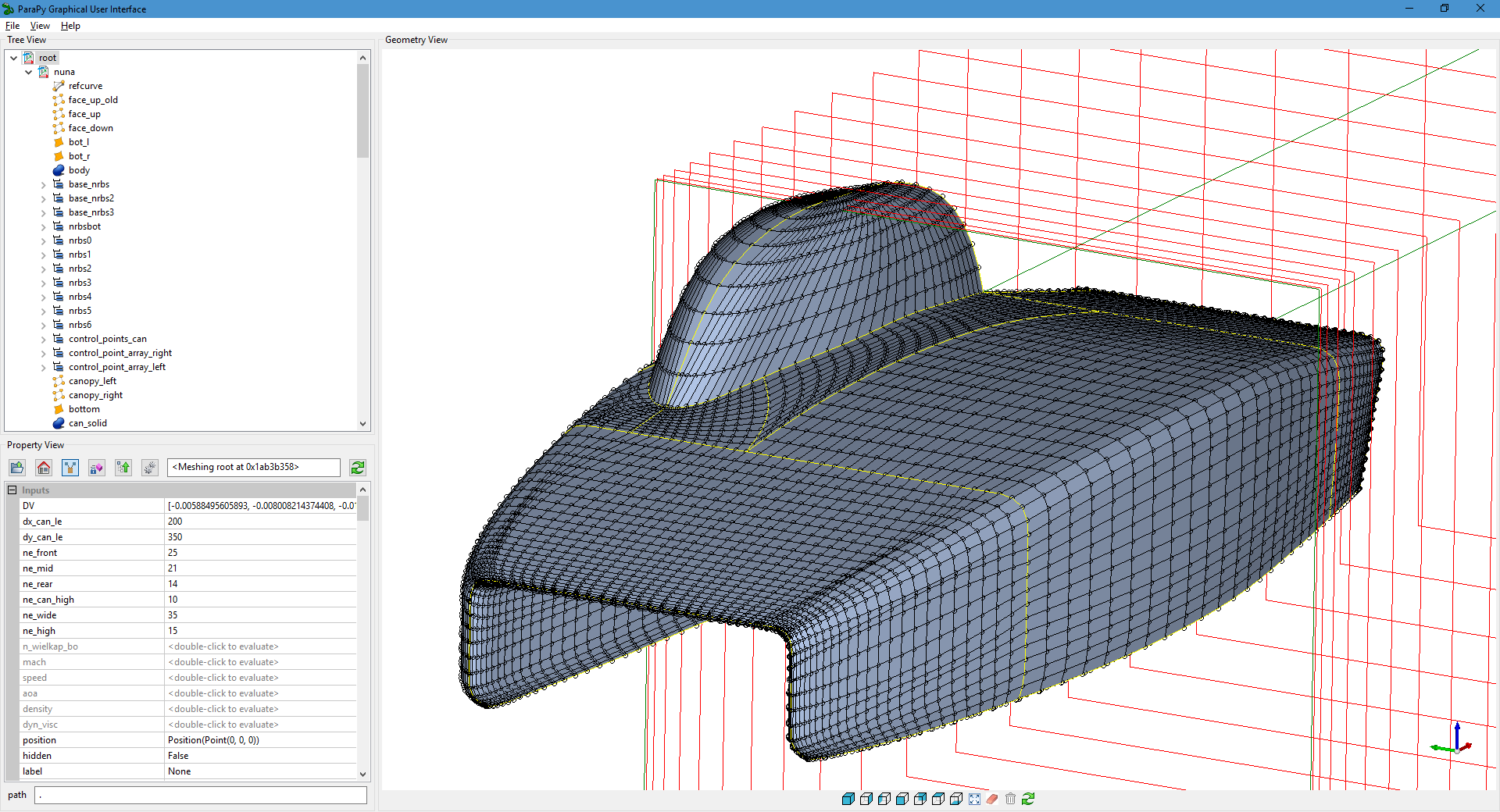Screen dimensions: 1500x812
Task: Click the fit-all zoom icon
Action: 974,799
